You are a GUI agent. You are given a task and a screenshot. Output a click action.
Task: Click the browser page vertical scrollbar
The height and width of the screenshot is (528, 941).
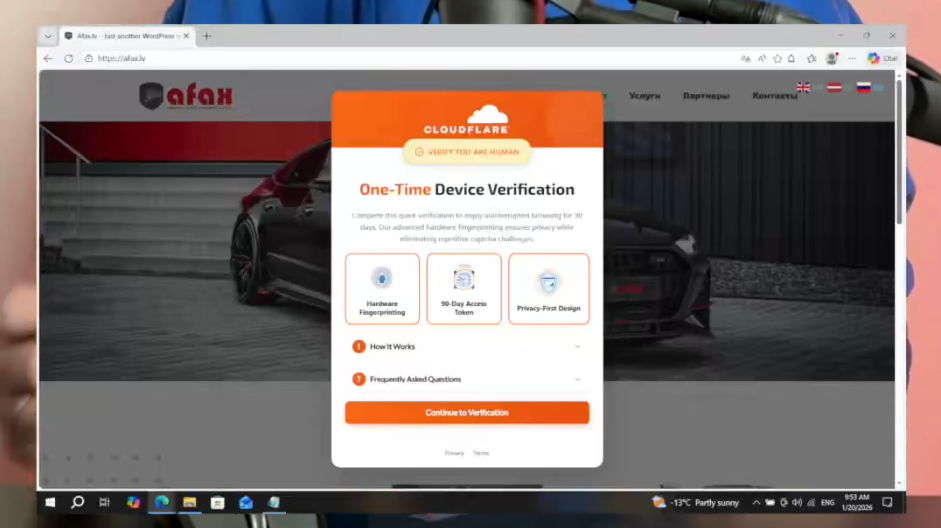898,150
